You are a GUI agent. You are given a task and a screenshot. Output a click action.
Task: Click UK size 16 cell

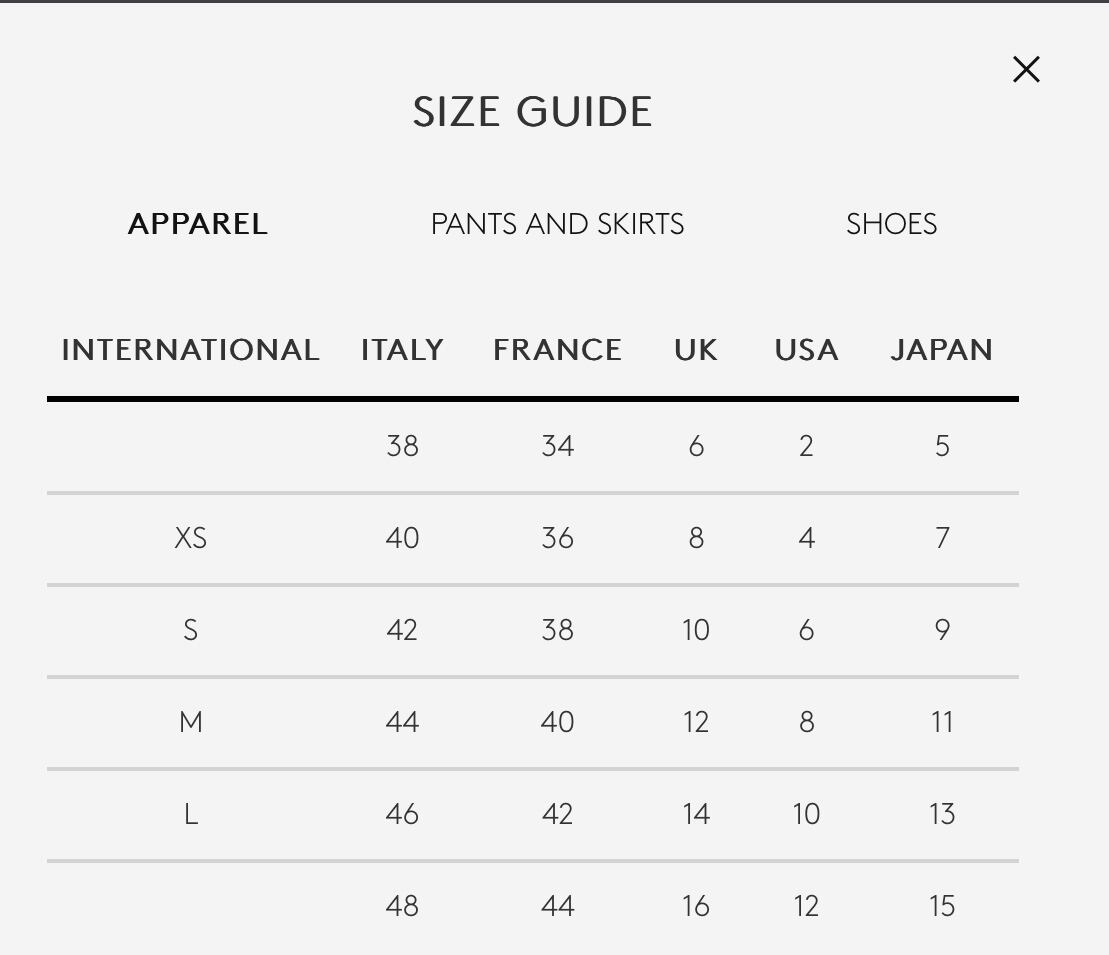coord(696,906)
